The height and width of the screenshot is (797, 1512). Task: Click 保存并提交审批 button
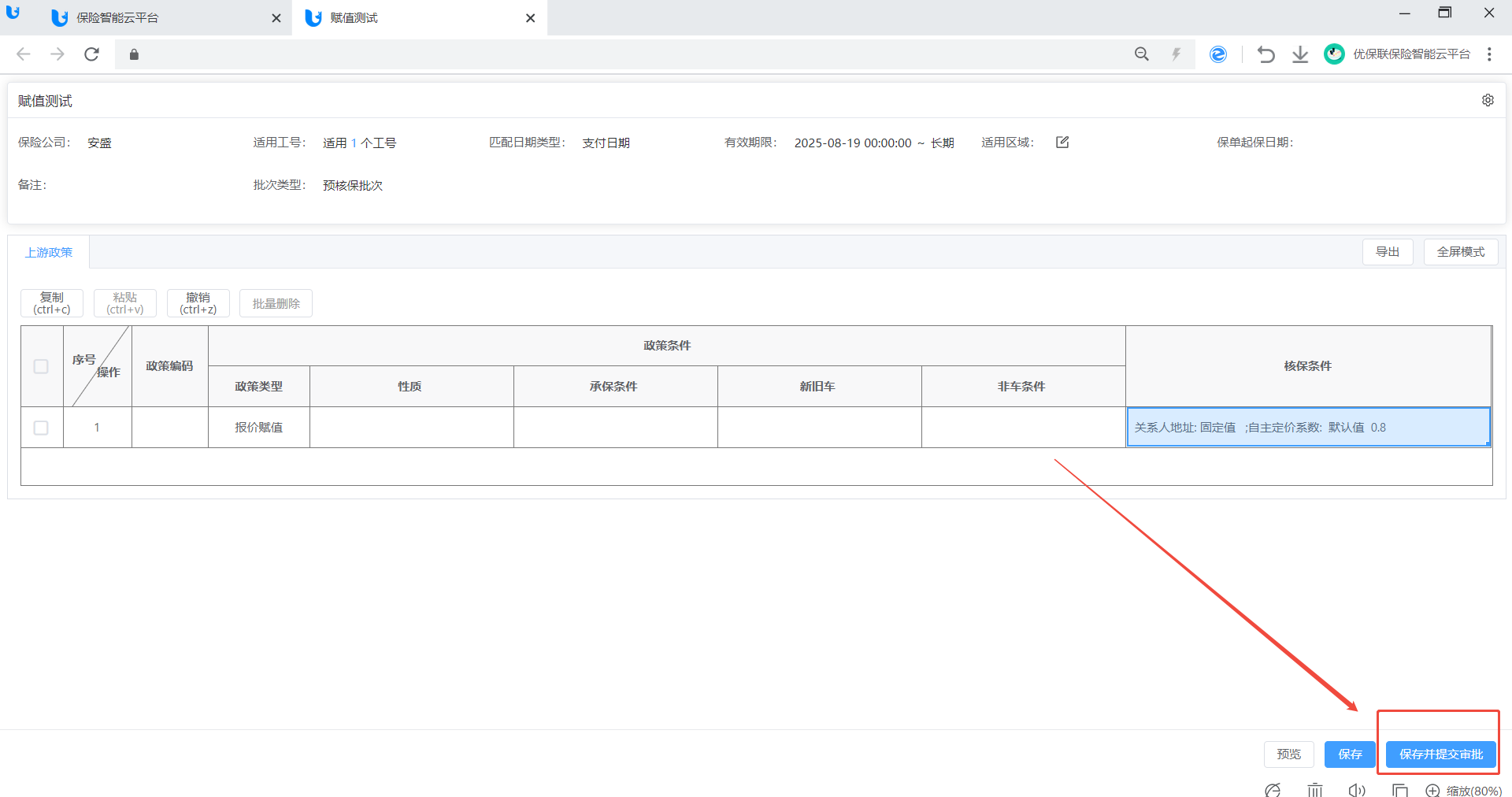click(x=1441, y=754)
